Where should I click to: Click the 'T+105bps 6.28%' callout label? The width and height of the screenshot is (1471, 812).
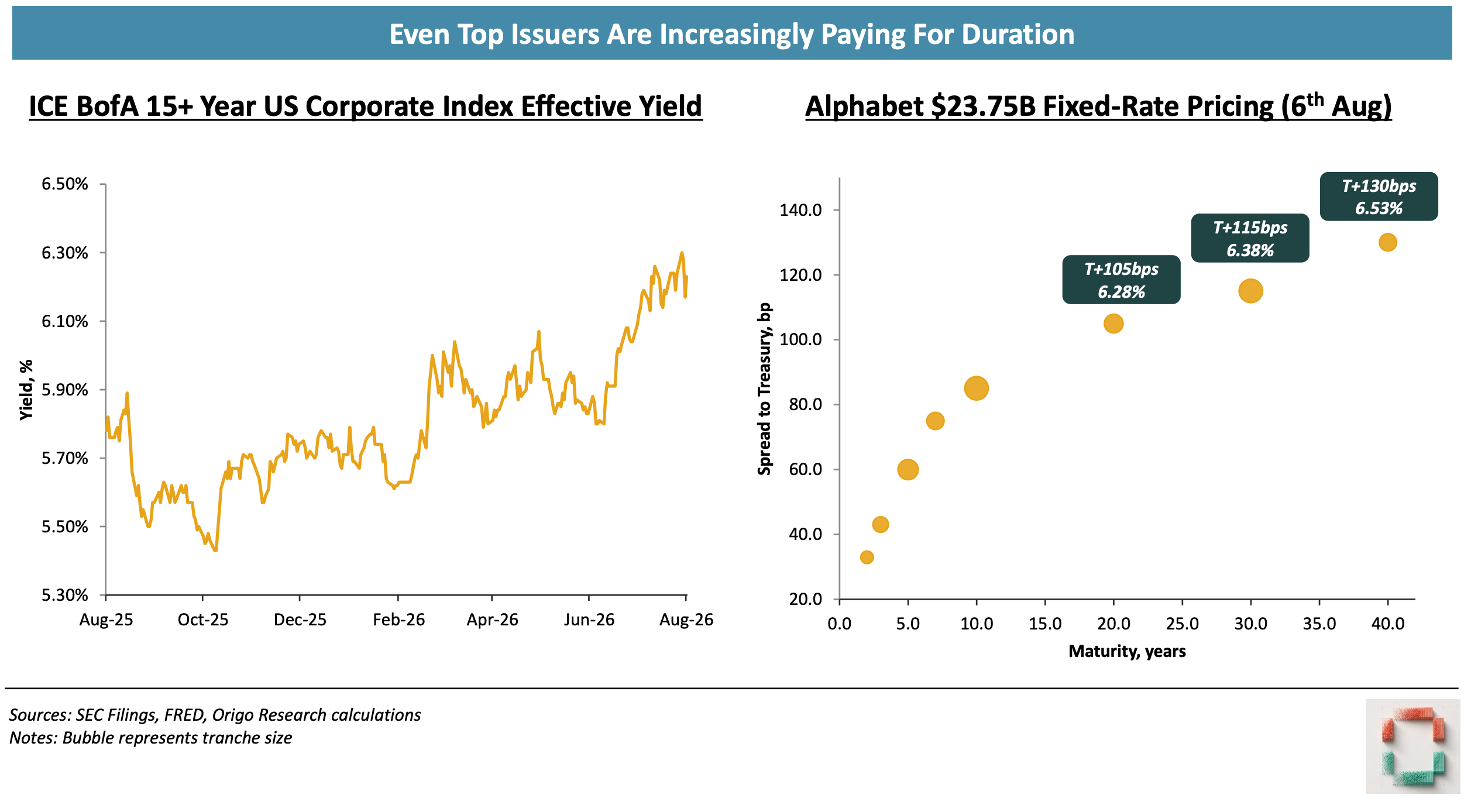click(1121, 280)
